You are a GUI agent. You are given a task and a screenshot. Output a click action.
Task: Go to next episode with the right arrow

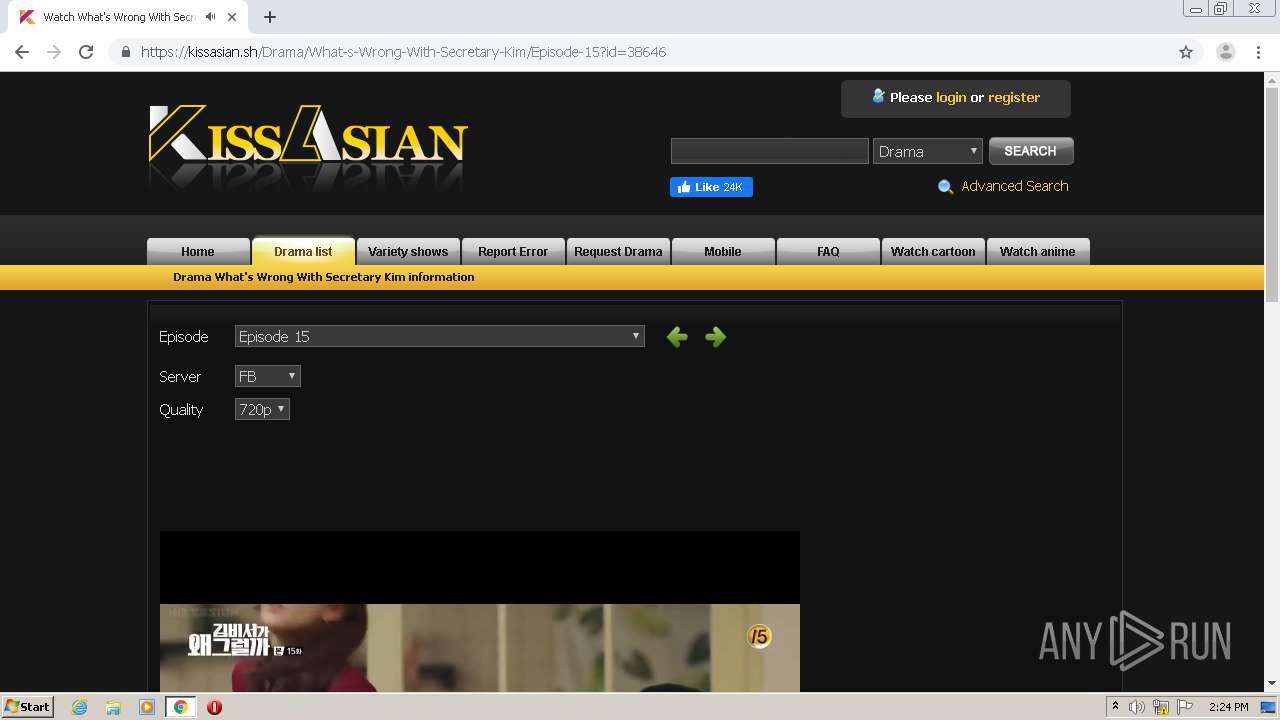[x=715, y=337]
